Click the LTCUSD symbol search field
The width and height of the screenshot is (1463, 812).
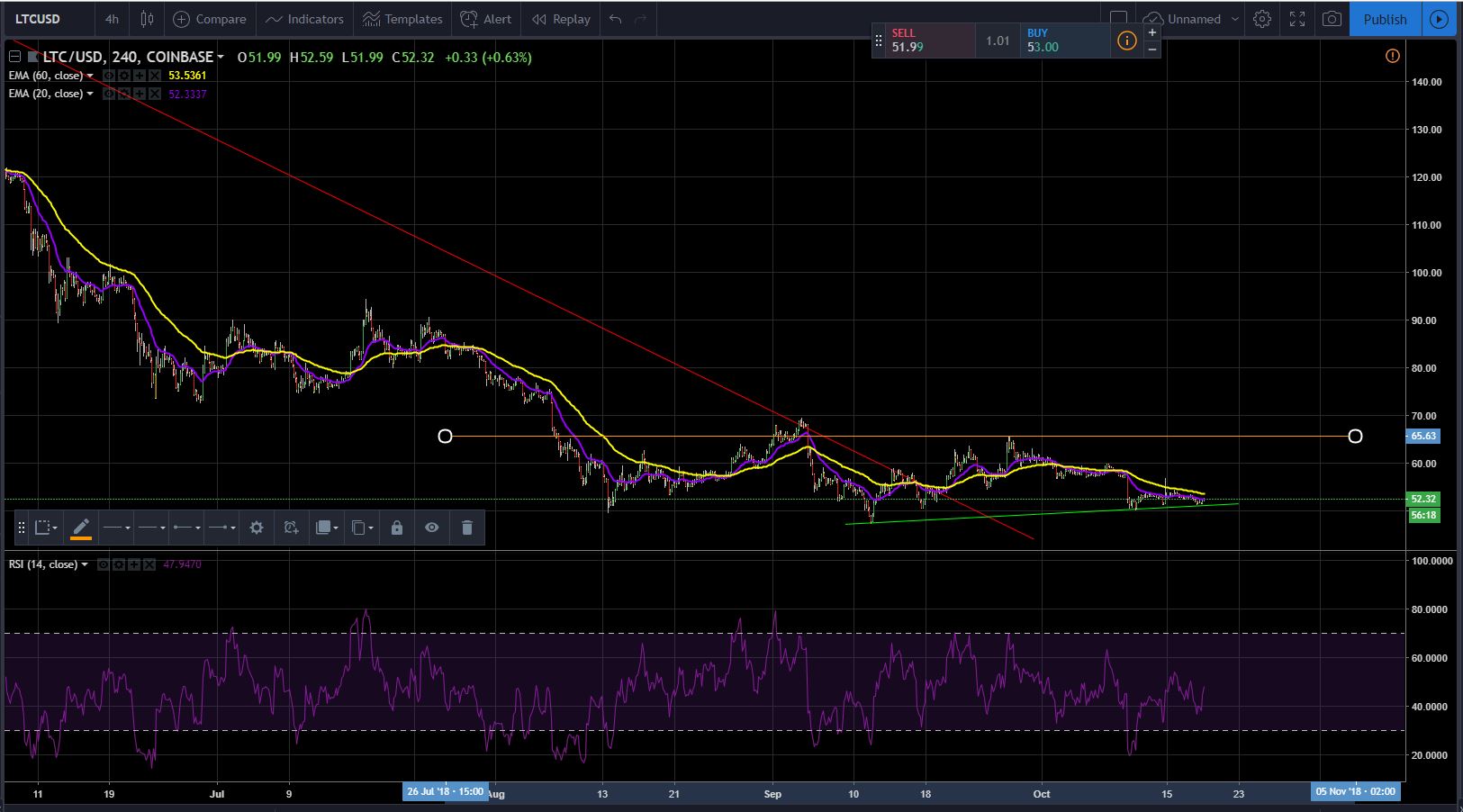pos(50,19)
